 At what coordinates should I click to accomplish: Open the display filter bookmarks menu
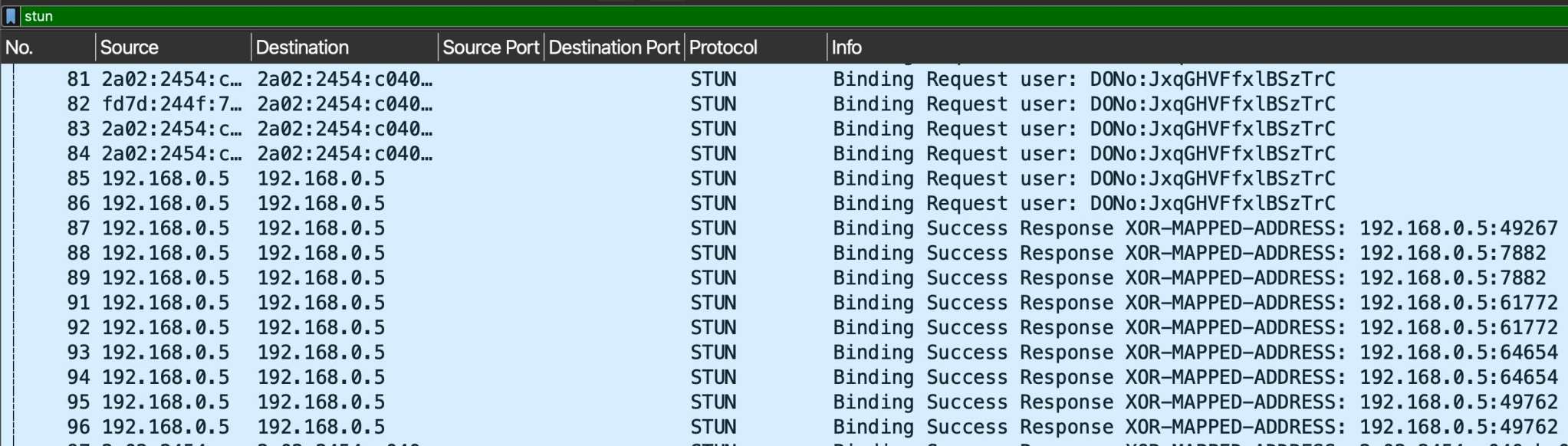11,15
